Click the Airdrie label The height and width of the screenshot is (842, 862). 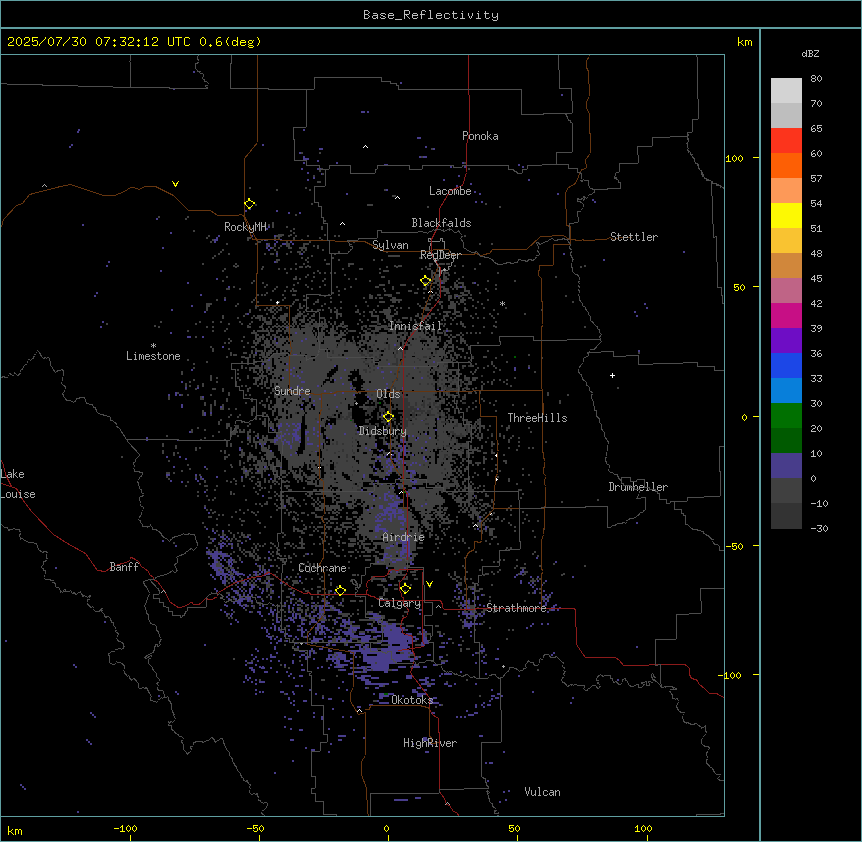pos(404,537)
